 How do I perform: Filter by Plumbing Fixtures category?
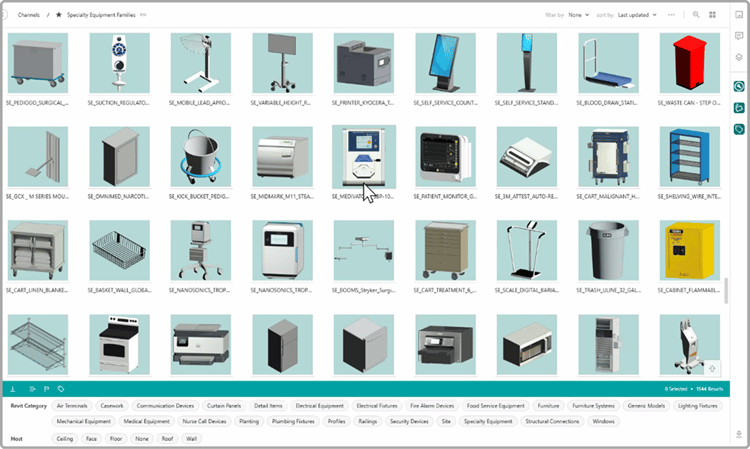pyautogui.click(x=293, y=421)
